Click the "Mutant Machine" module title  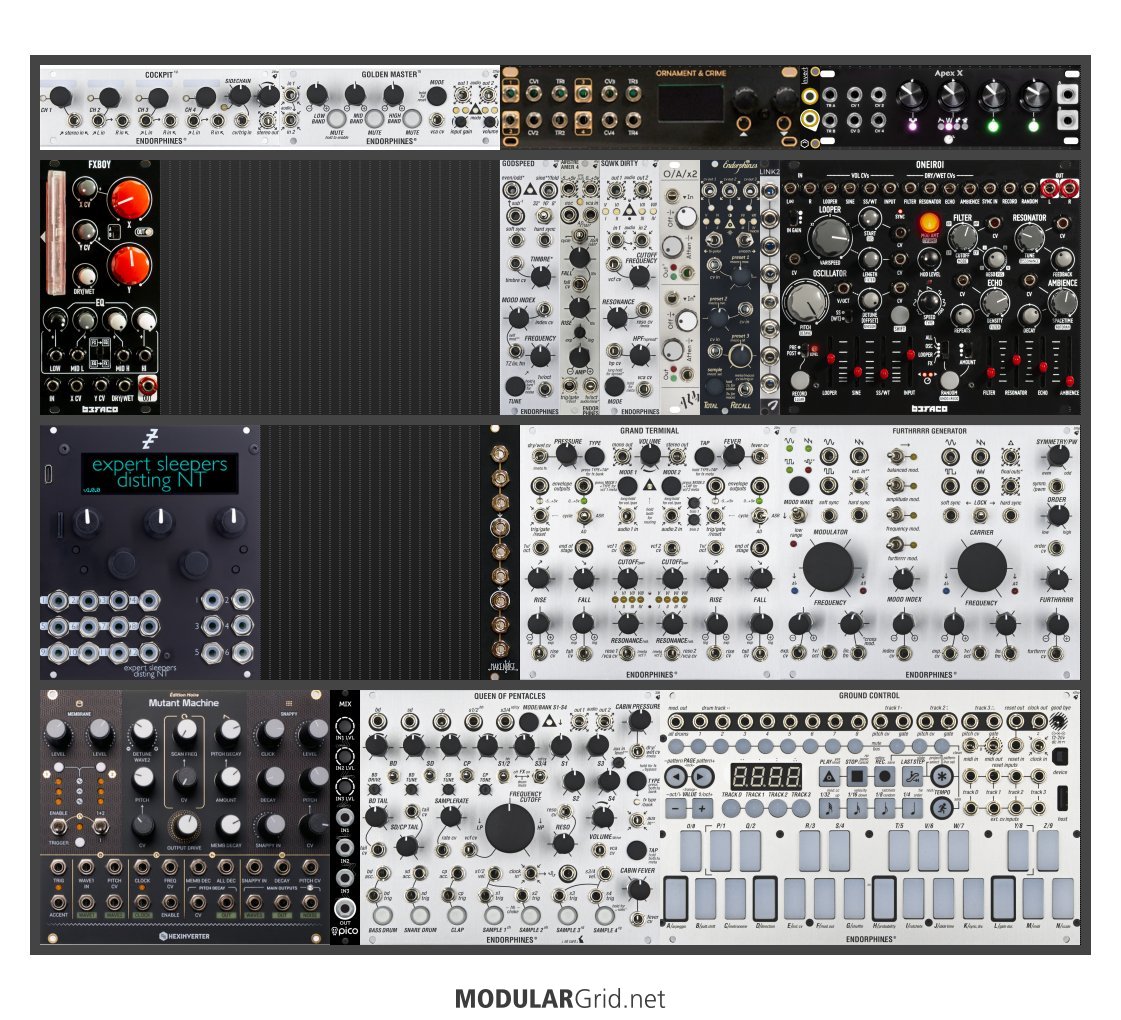click(184, 703)
